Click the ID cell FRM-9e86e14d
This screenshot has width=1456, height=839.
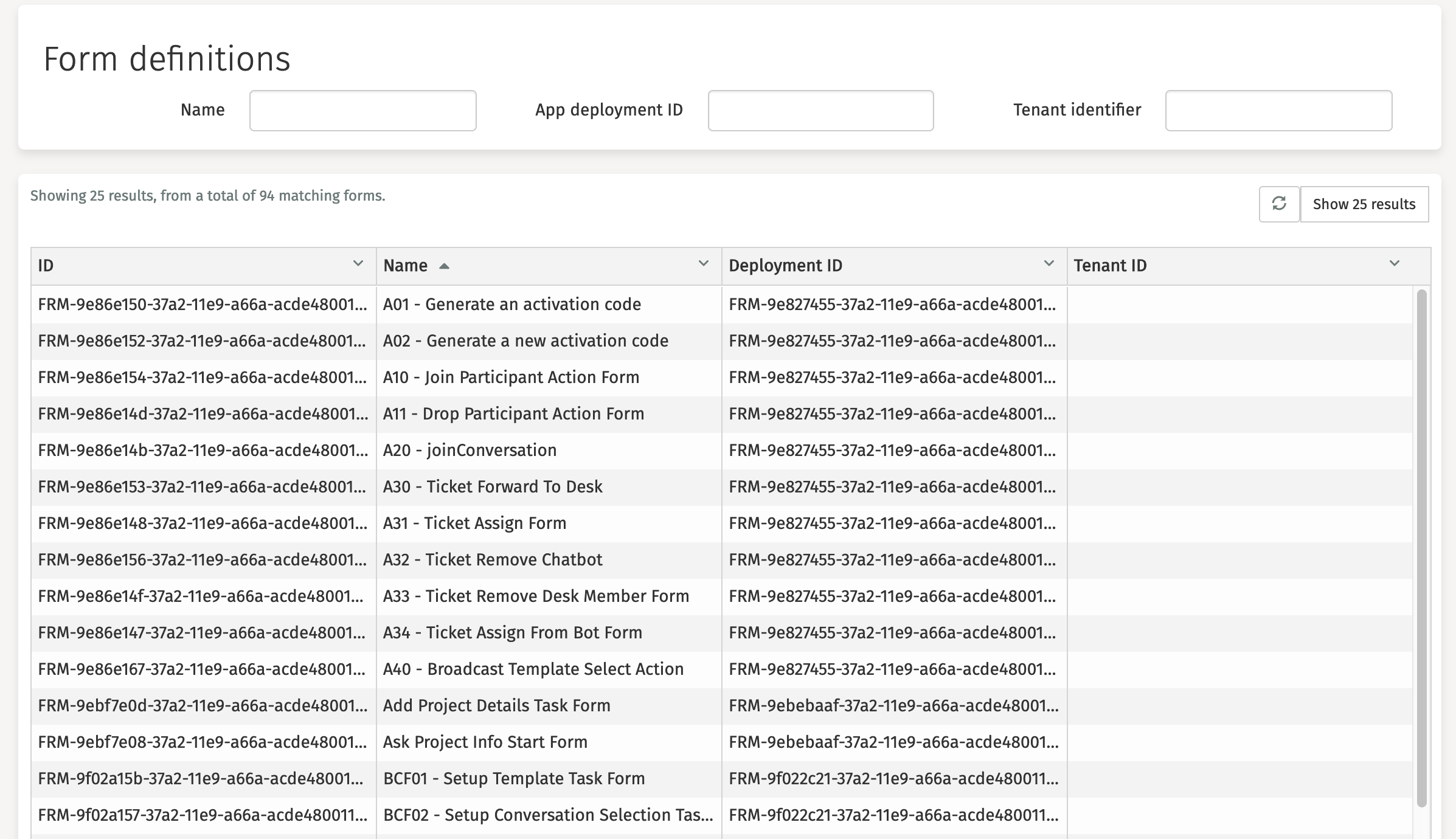203,414
